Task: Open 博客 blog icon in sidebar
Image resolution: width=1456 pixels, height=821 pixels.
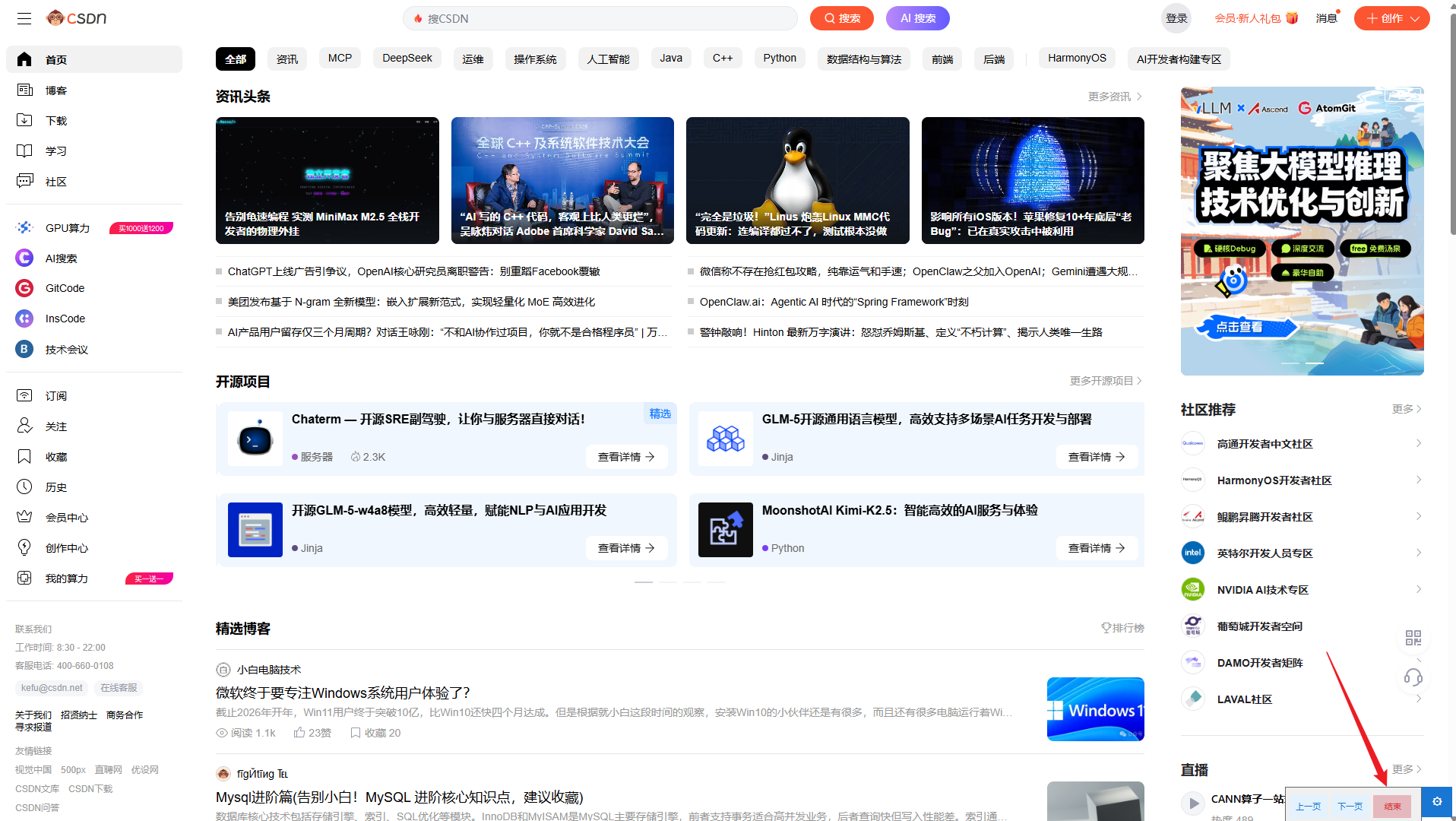Action: tap(24, 90)
